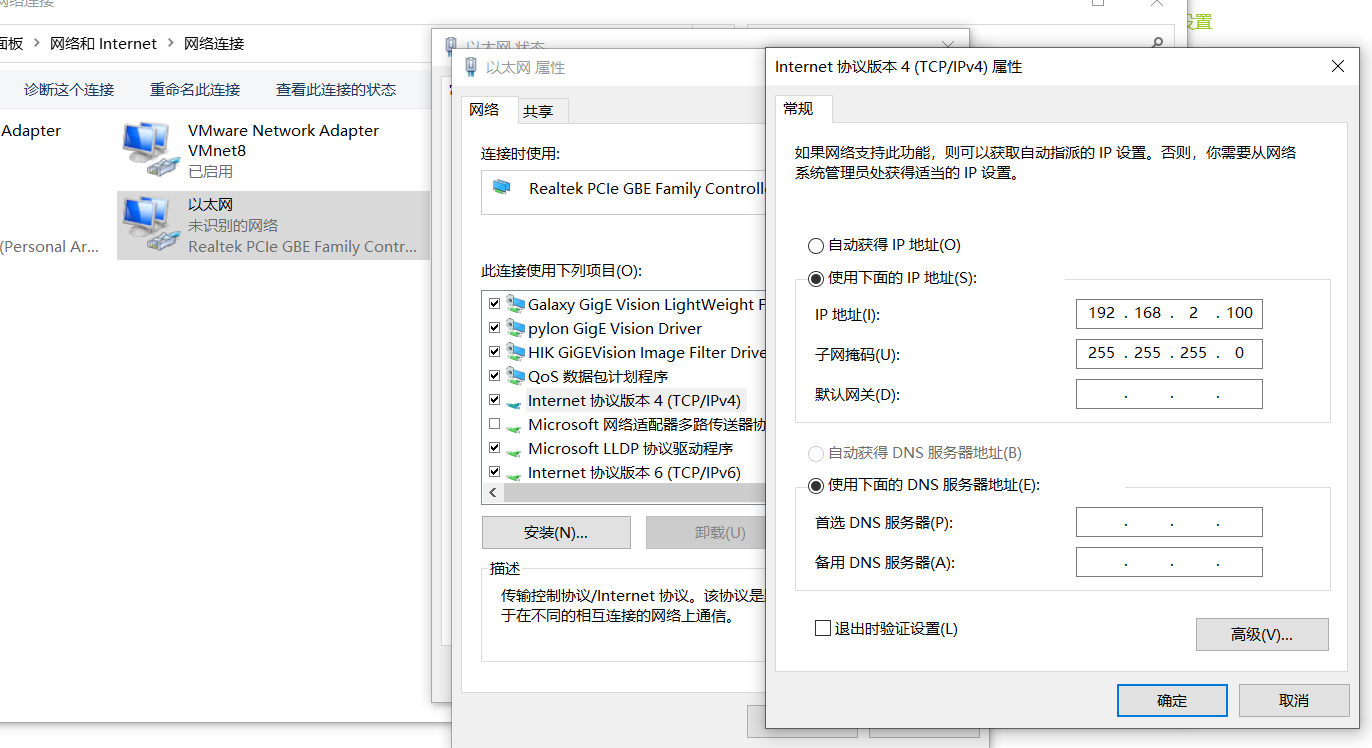The height and width of the screenshot is (748, 1372).
Task: Select 使用下面的 DNS 服务器地址 radio button
Action: [816, 485]
